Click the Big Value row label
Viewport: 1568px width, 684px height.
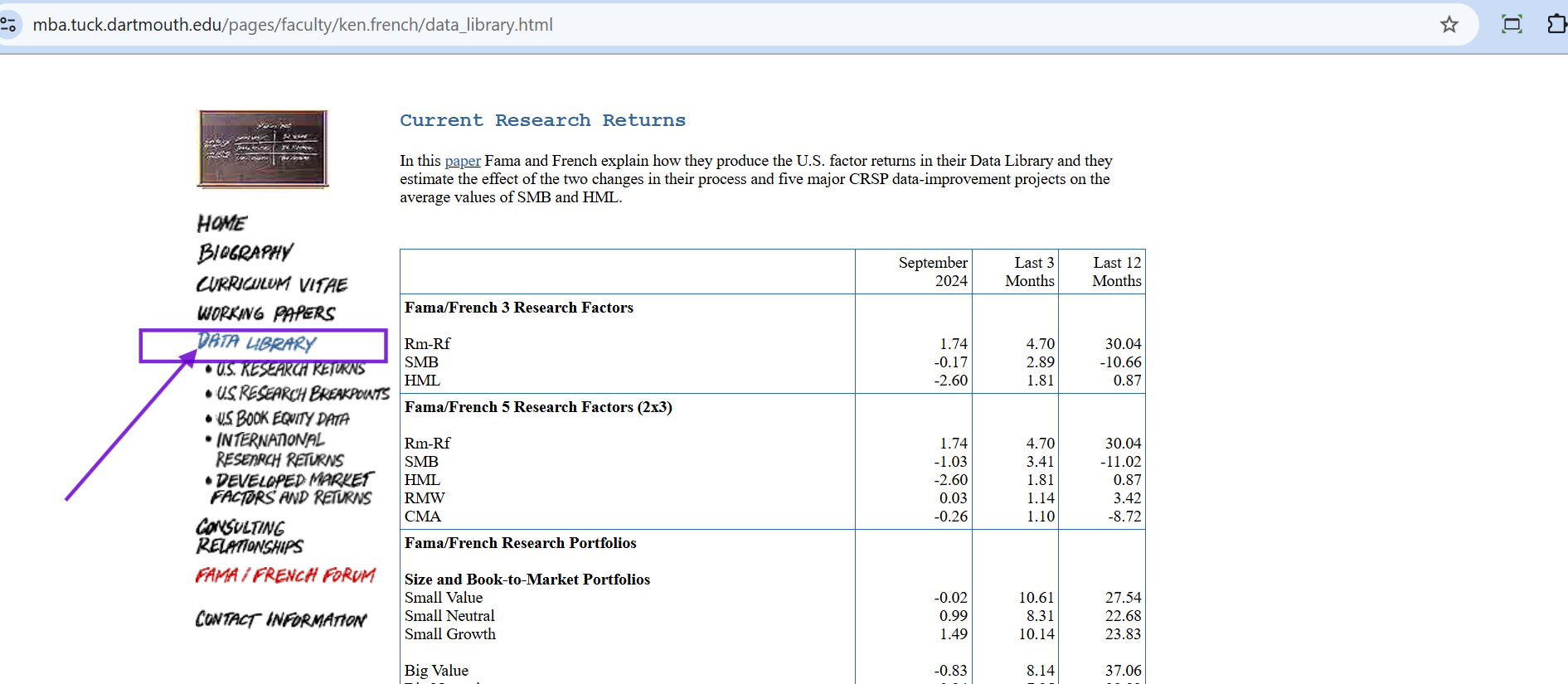click(x=436, y=671)
